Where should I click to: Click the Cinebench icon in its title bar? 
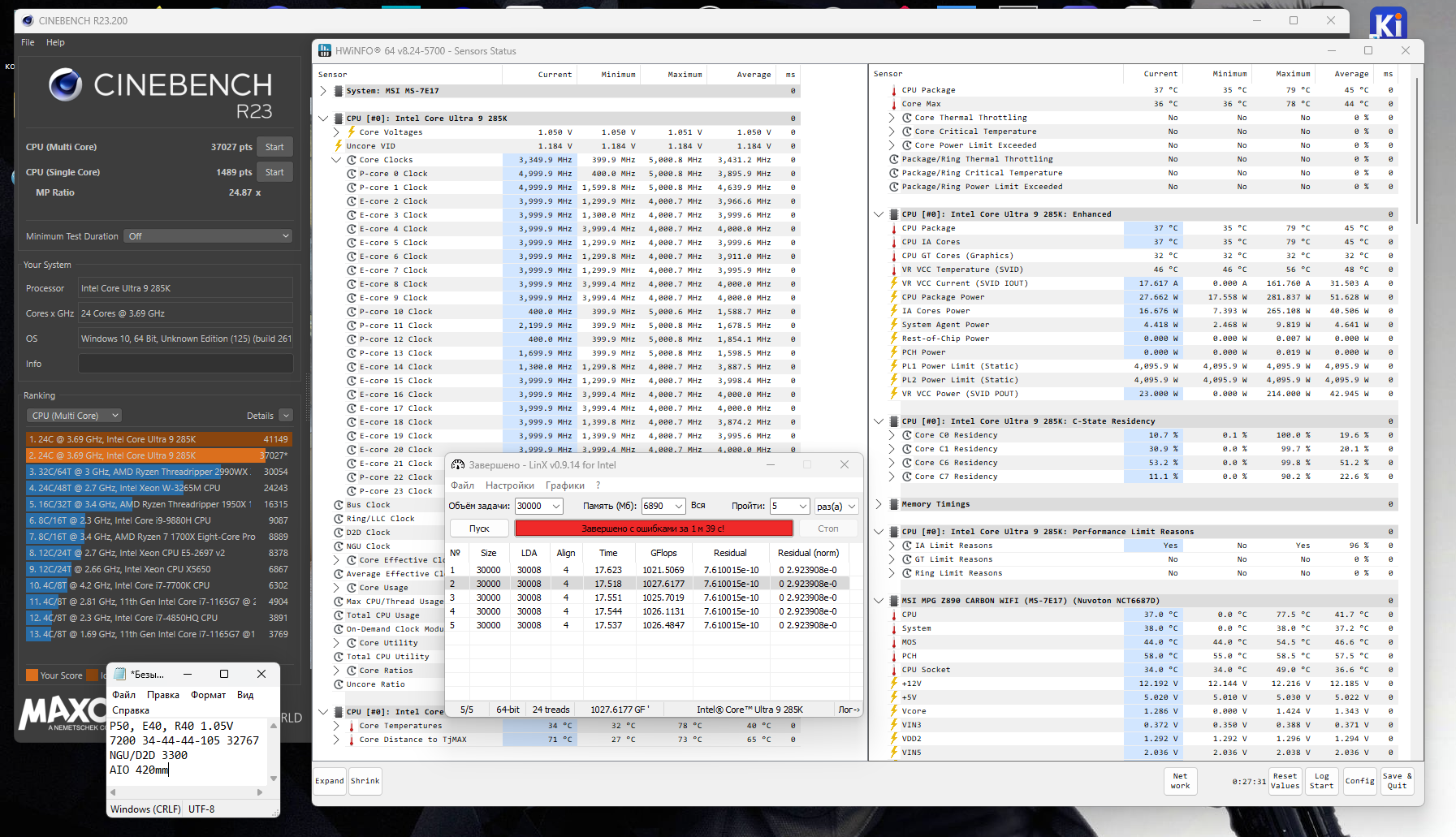(x=28, y=20)
